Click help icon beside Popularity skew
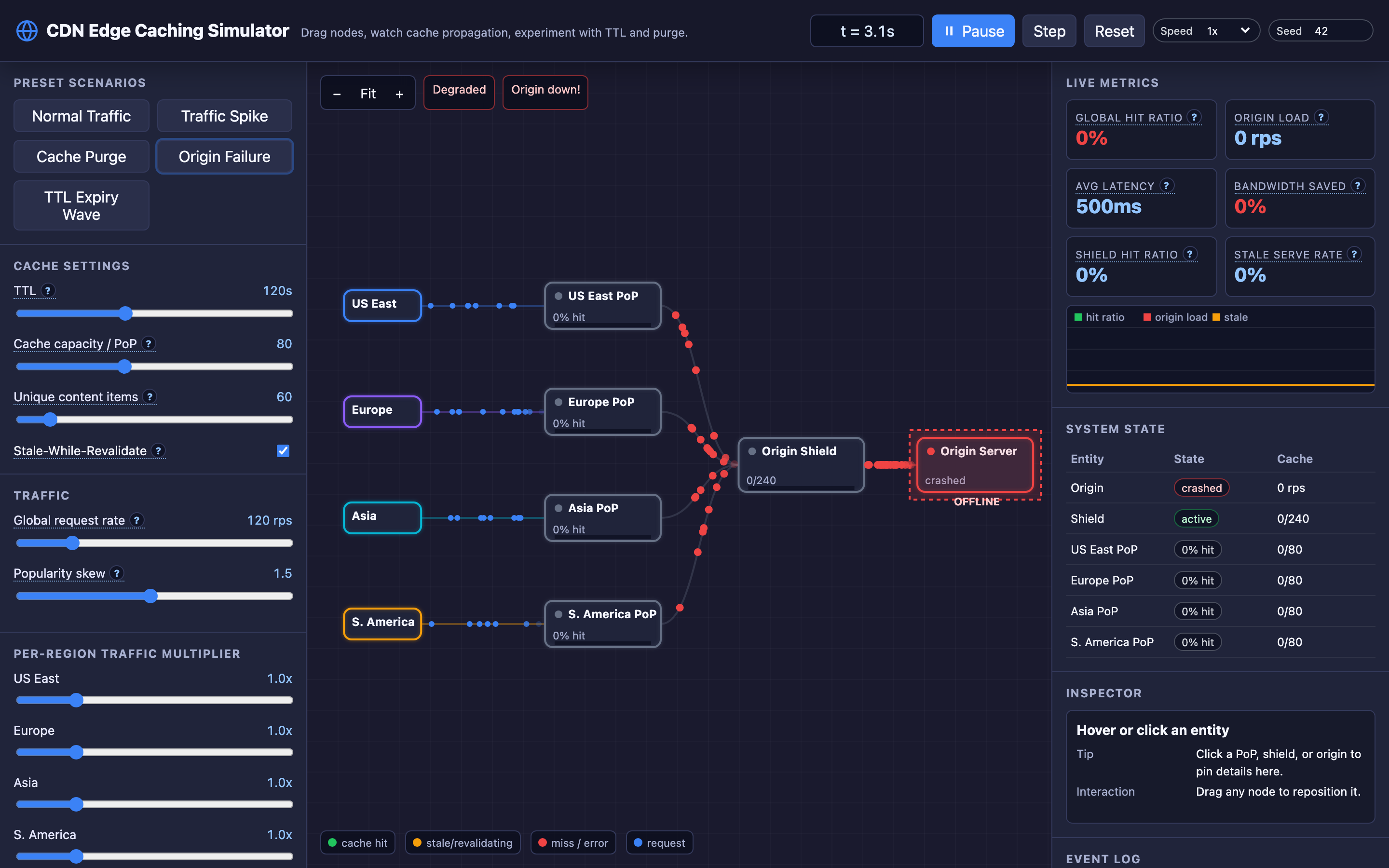Image resolution: width=1389 pixels, height=868 pixels. (x=117, y=573)
